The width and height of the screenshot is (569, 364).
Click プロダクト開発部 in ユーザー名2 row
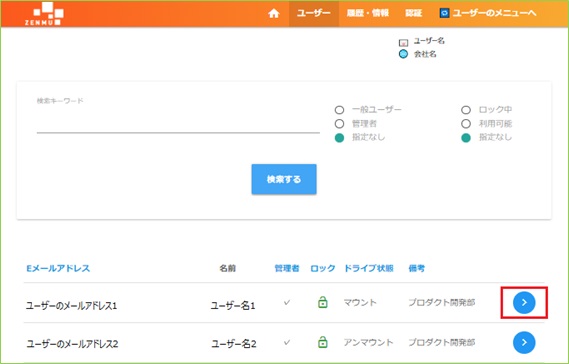[442, 342]
